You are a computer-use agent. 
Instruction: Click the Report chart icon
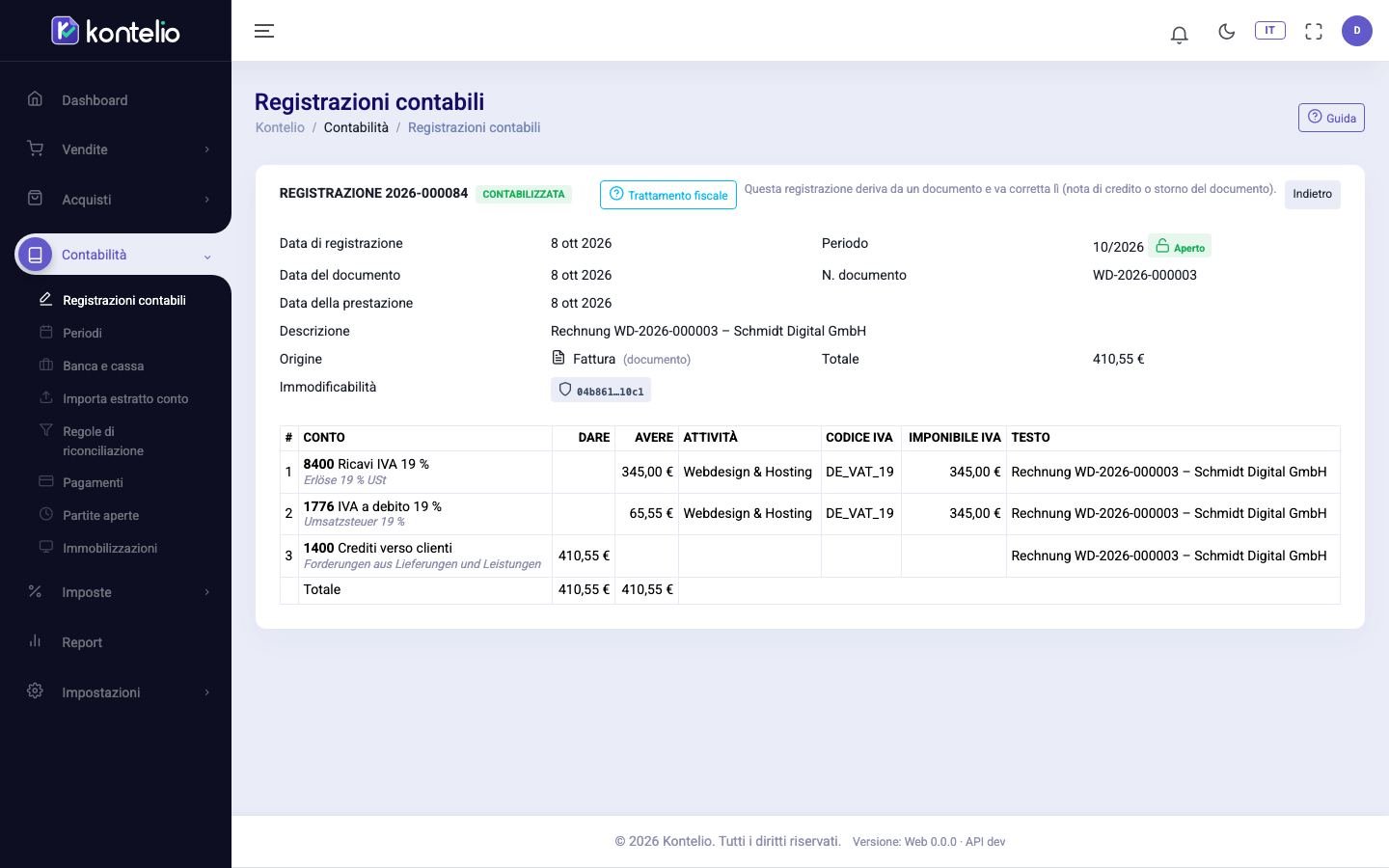coord(36,641)
